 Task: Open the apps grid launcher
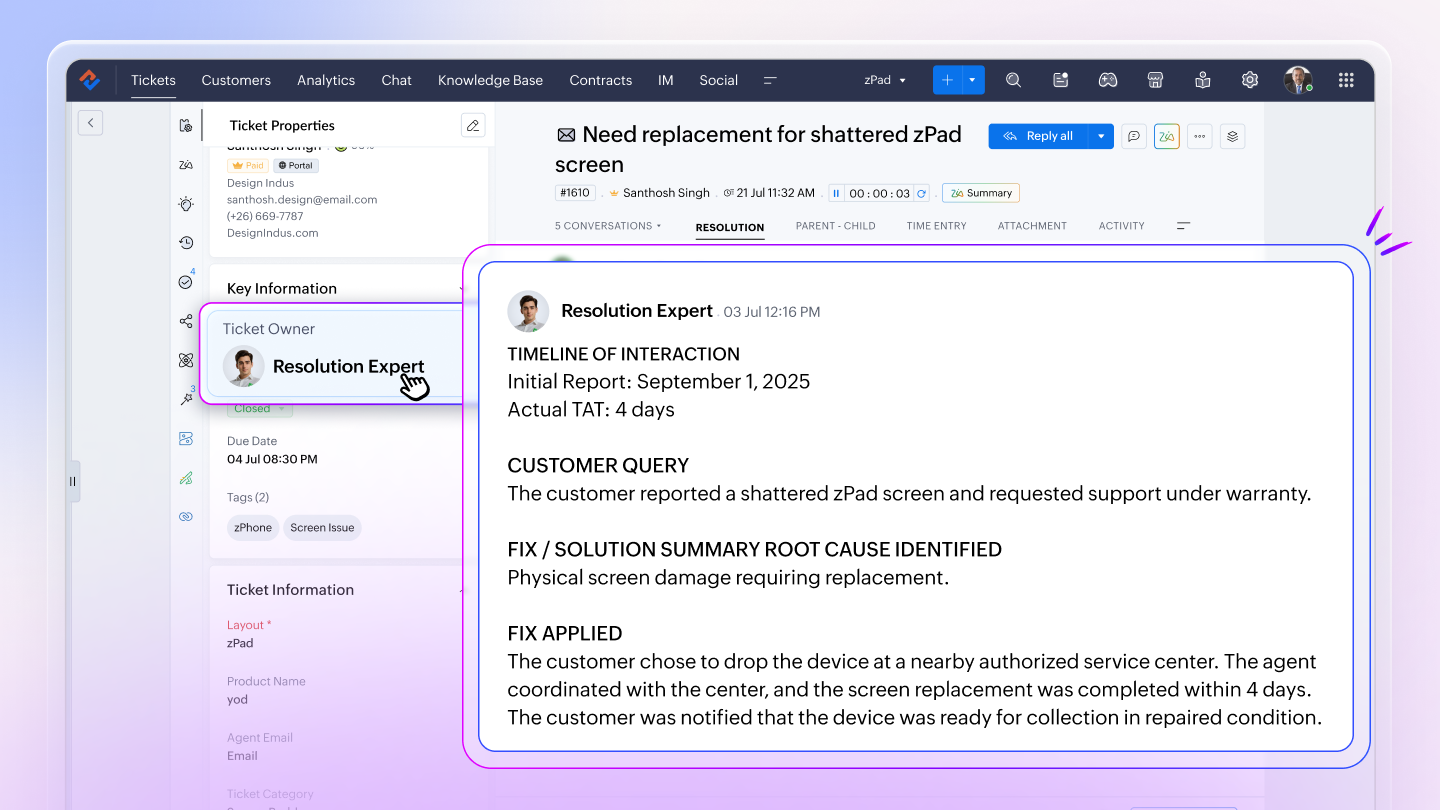[x=1346, y=80]
